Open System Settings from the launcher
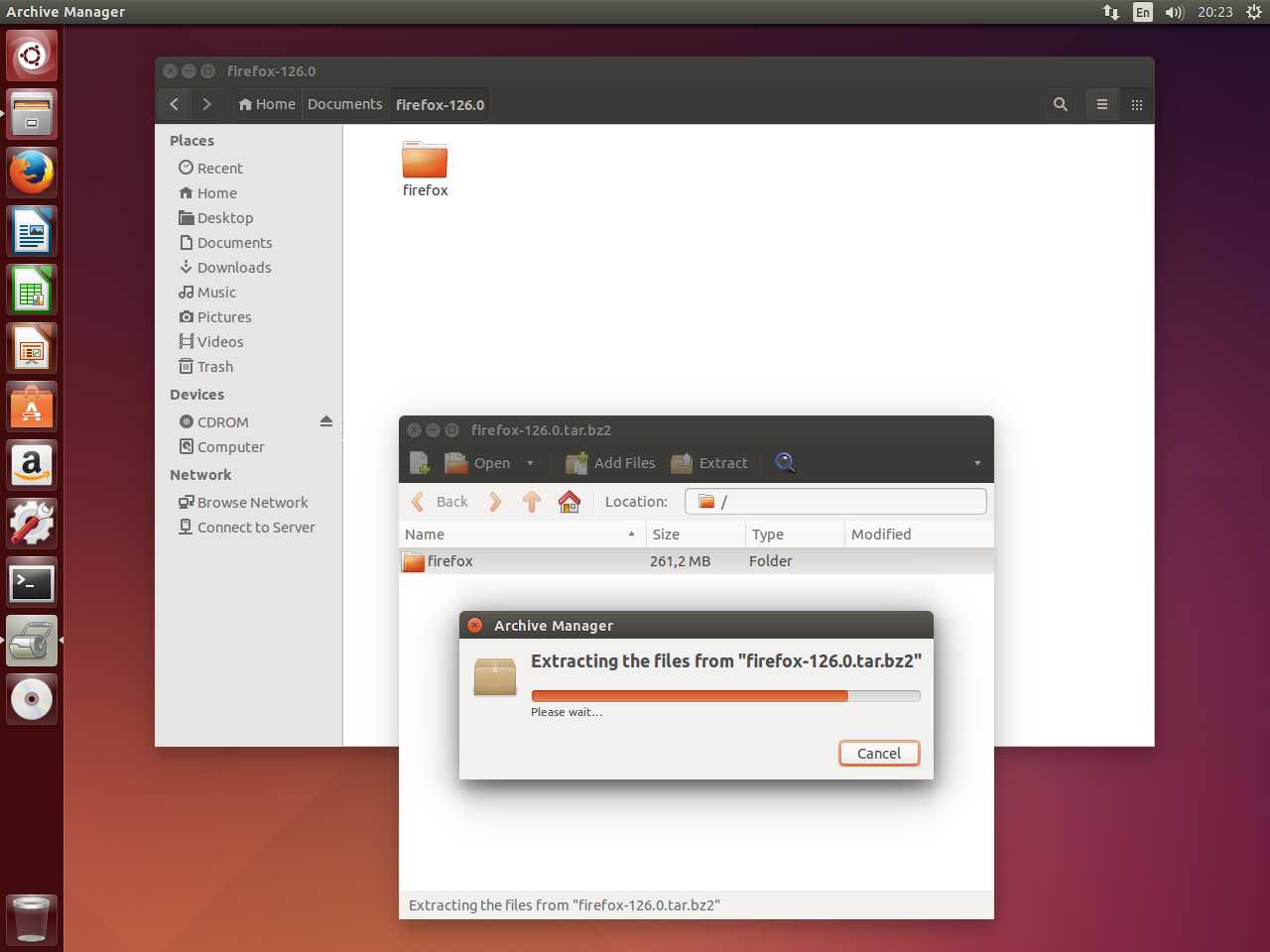The width and height of the screenshot is (1270, 952). click(x=32, y=524)
